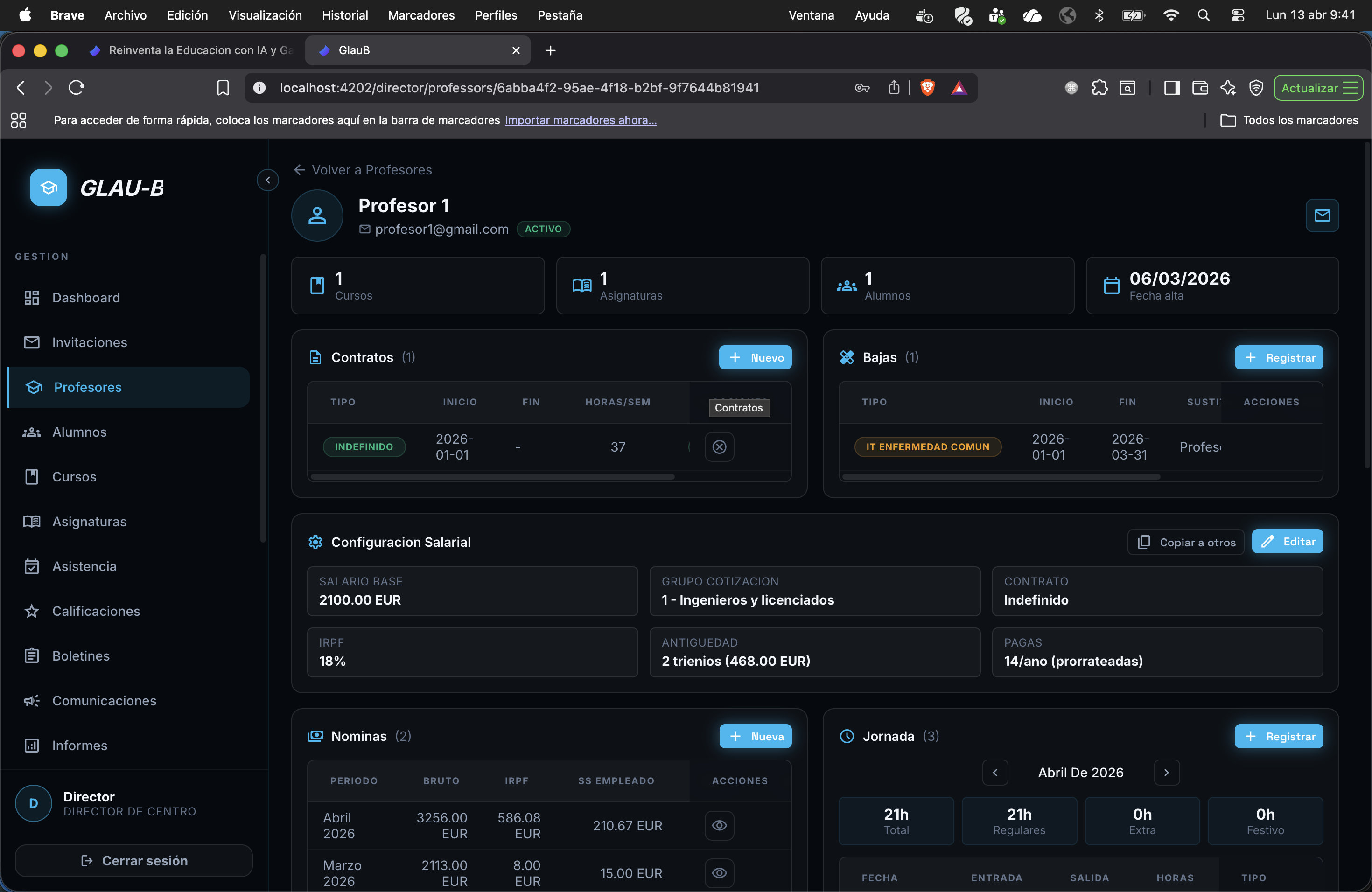
Task: Click the Contratos table horizontal scrollbar
Action: click(492, 477)
